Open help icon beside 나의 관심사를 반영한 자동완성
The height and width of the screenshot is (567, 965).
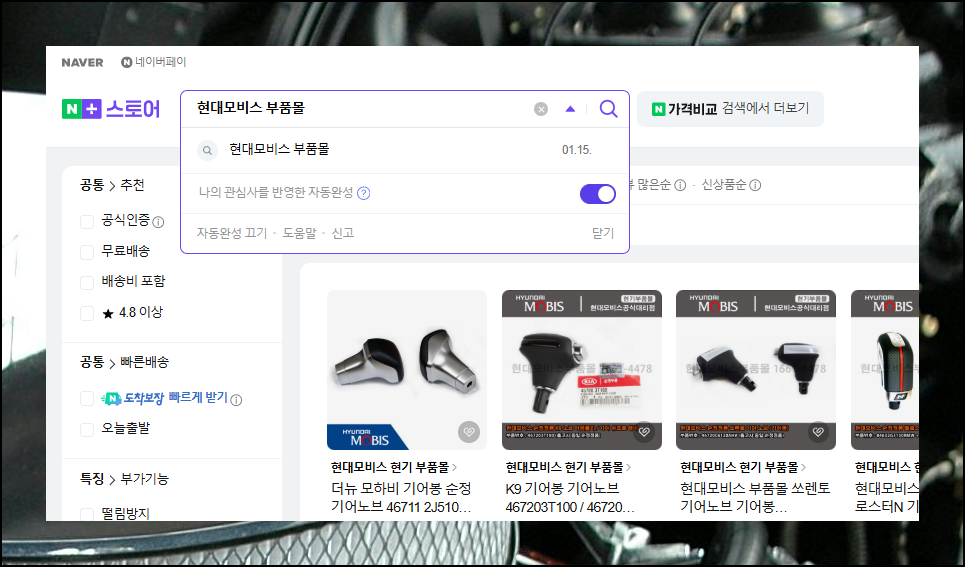364,193
